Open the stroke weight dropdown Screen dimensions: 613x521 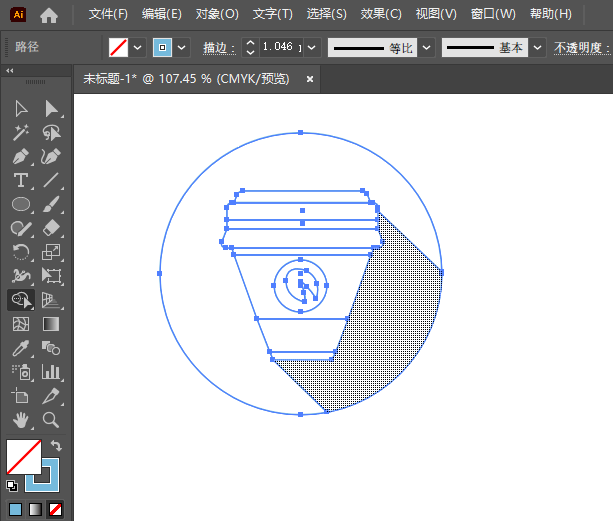(x=312, y=48)
